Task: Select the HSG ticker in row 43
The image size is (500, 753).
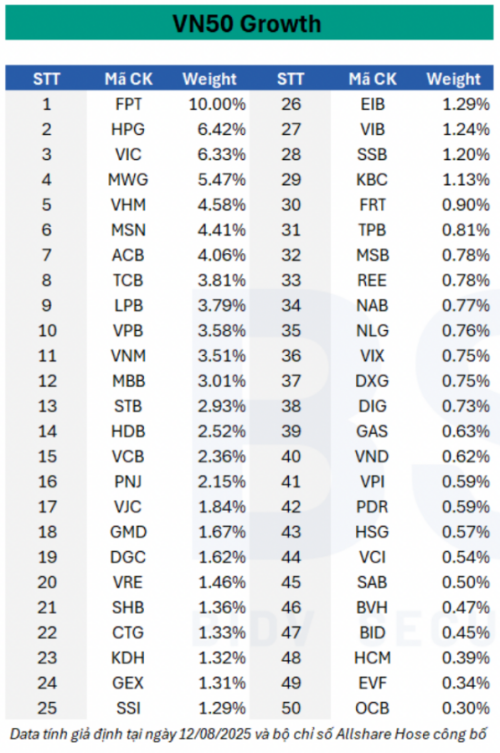Action: click(372, 532)
